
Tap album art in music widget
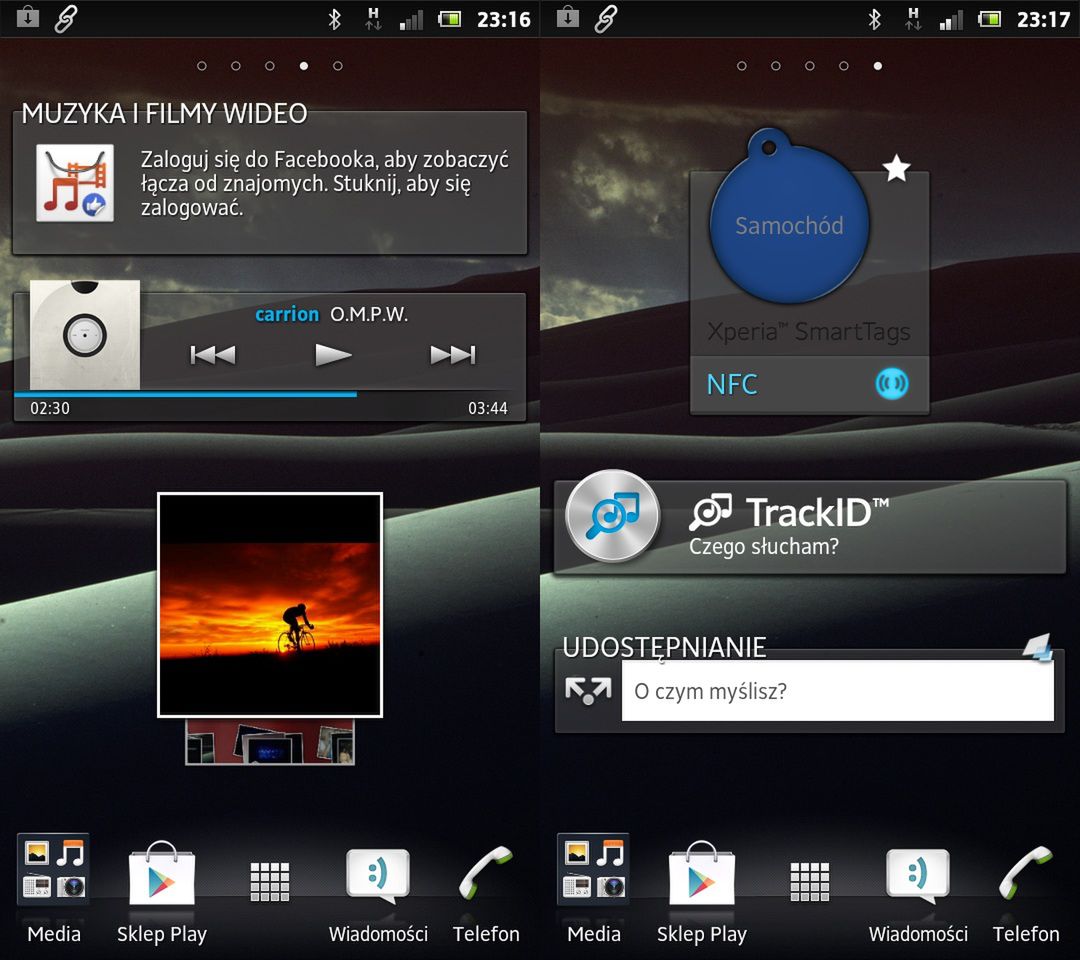pyautogui.click(x=85, y=335)
